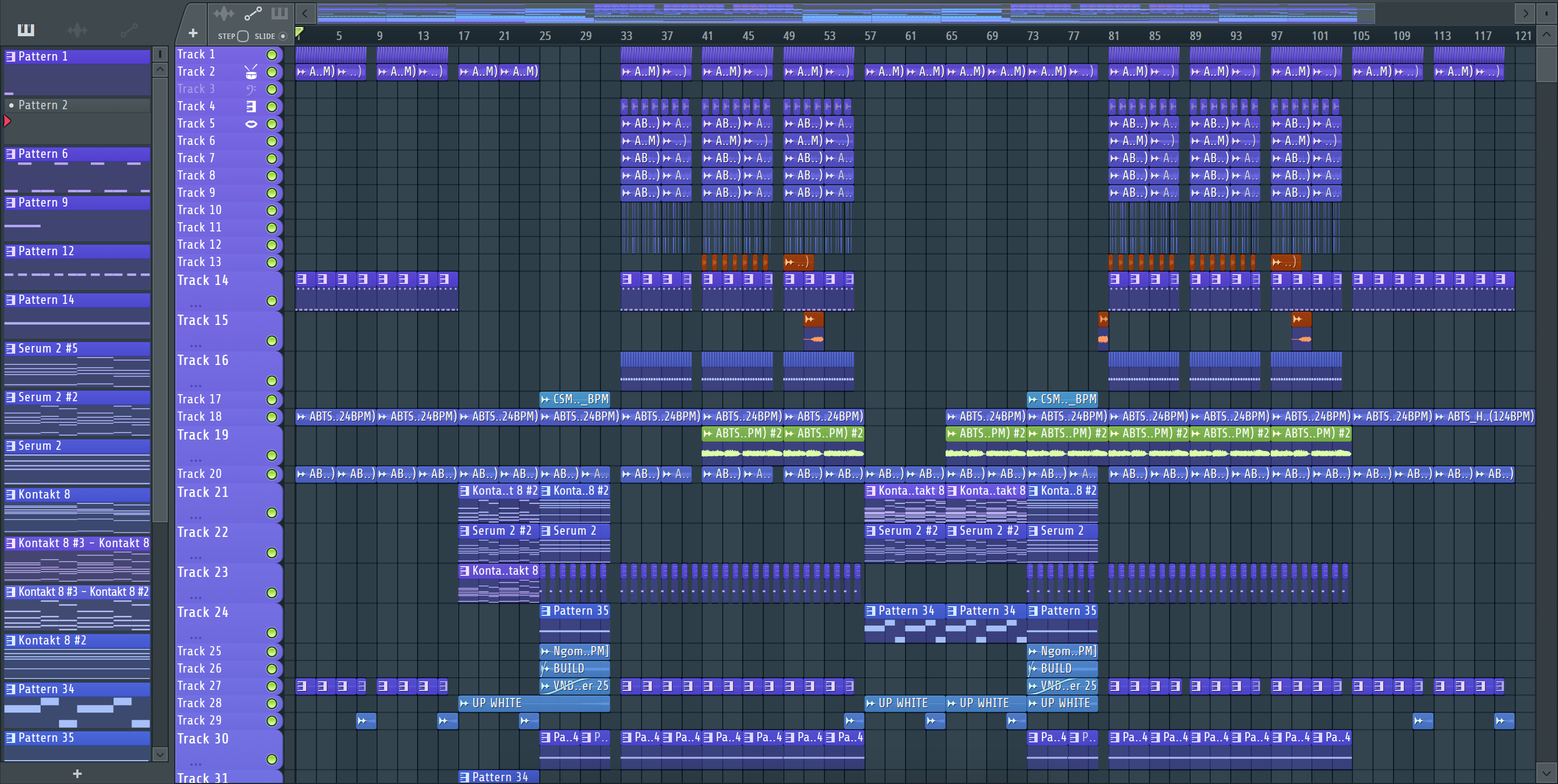The image size is (1558, 784).
Task: Select pattern clip focus in playlist header
Action: click(280, 14)
